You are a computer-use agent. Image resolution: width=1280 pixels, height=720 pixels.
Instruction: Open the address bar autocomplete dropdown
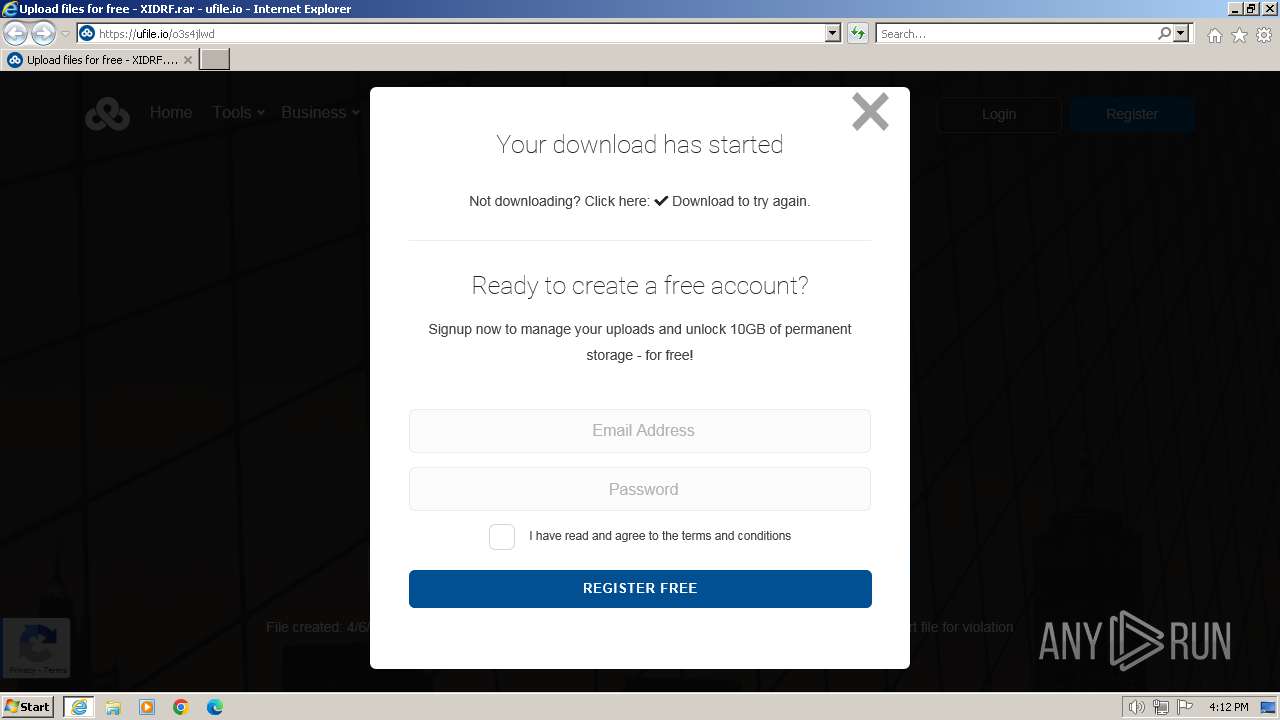pyautogui.click(x=833, y=33)
